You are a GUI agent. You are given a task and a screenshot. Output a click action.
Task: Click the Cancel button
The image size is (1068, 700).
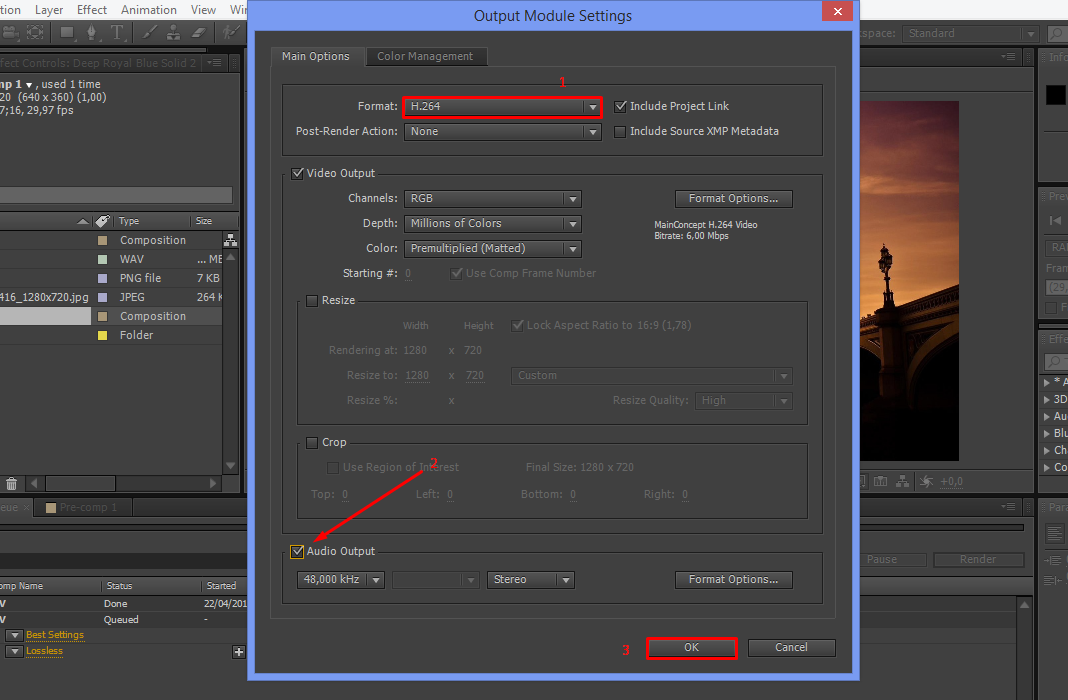791,648
